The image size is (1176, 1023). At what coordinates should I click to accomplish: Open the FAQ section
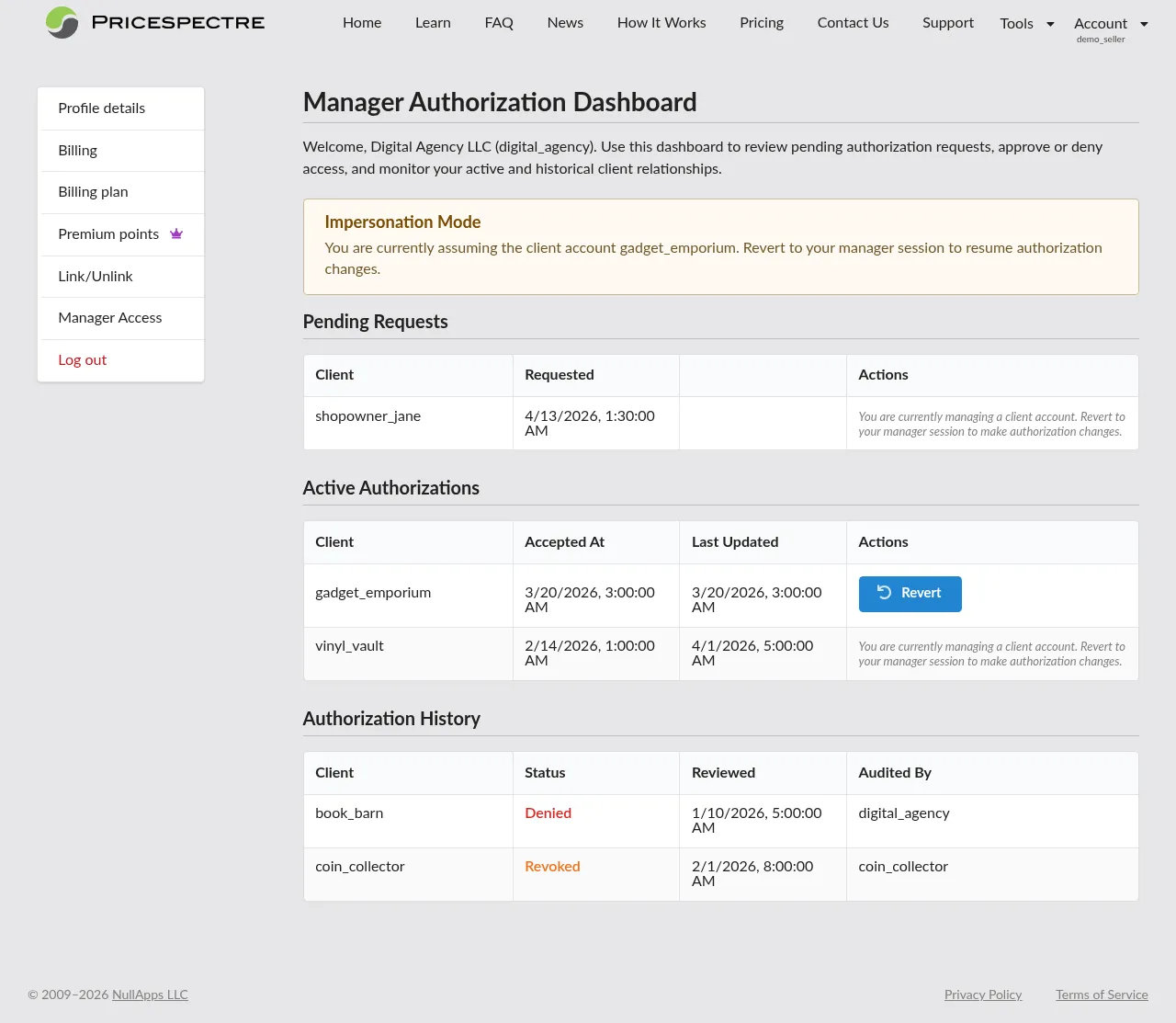(499, 23)
